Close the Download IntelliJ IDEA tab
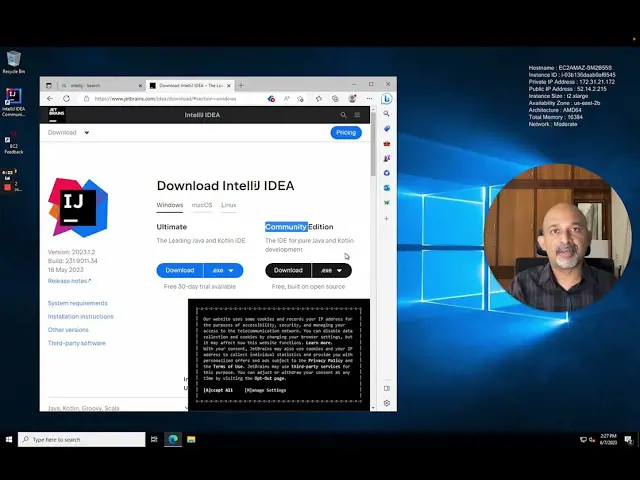The image size is (640, 480). click(229, 86)
